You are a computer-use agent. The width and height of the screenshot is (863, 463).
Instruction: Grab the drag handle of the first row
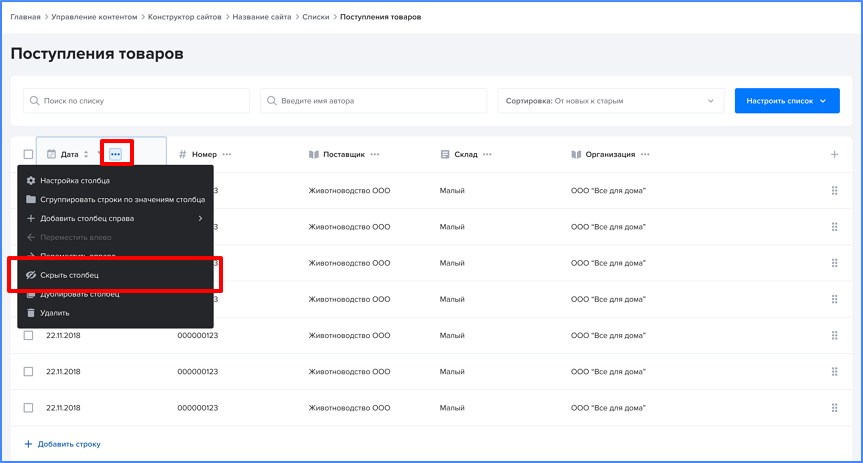(834, 190)
